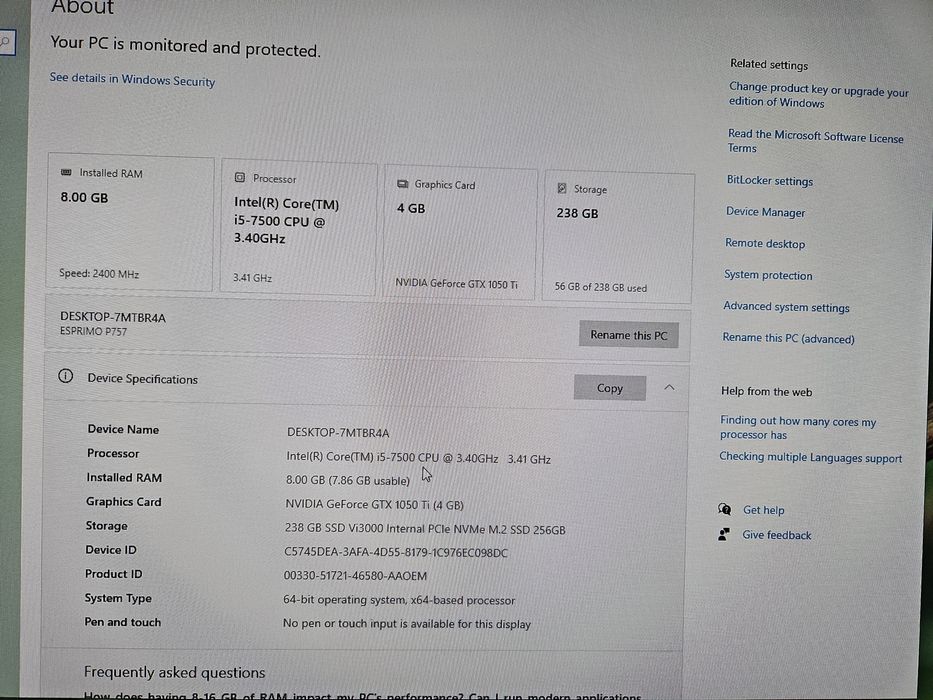Open See details in Windows Security

[132, 80]
